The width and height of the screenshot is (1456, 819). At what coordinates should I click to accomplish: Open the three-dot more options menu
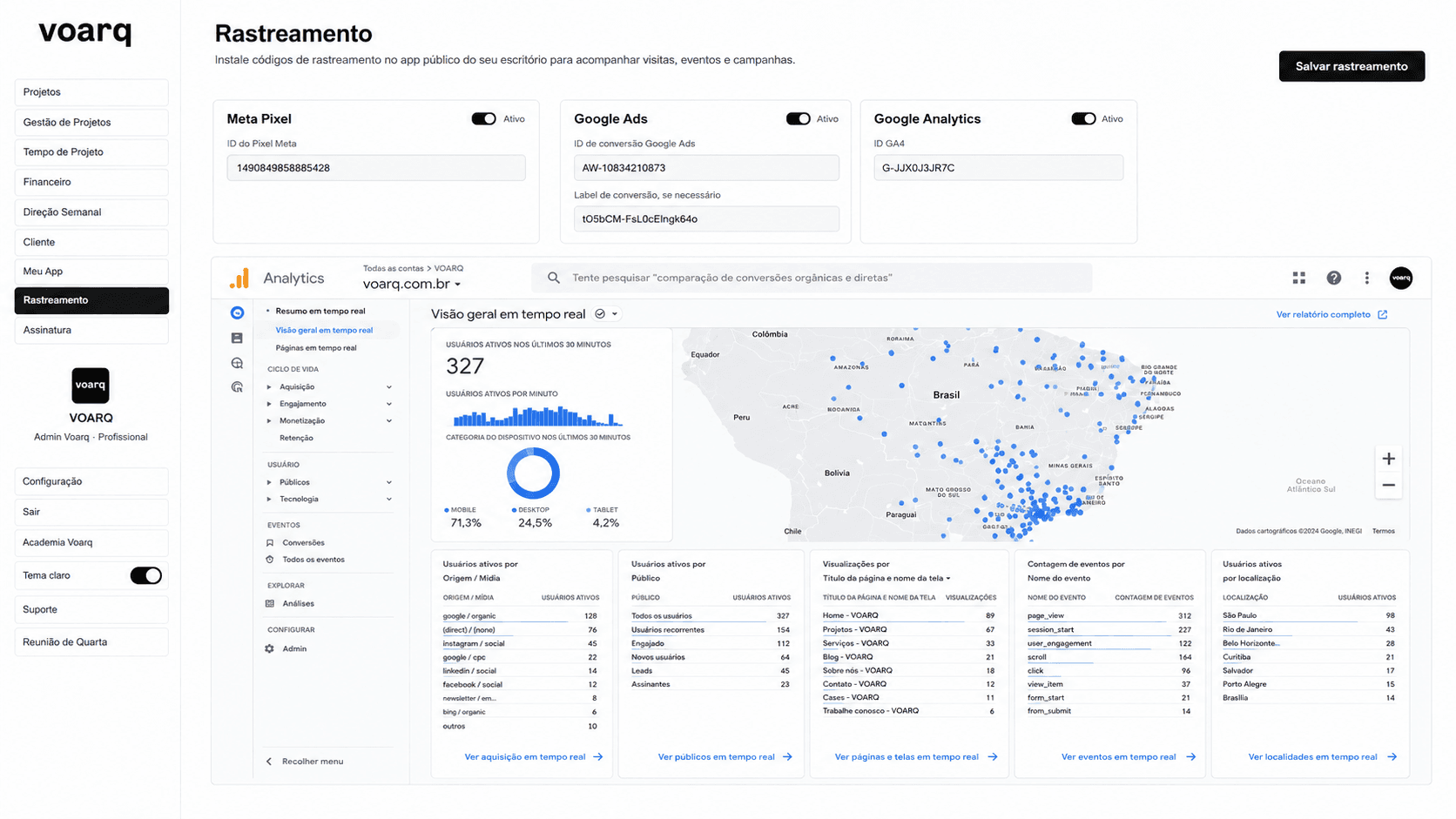click(x=1366, y=278)
